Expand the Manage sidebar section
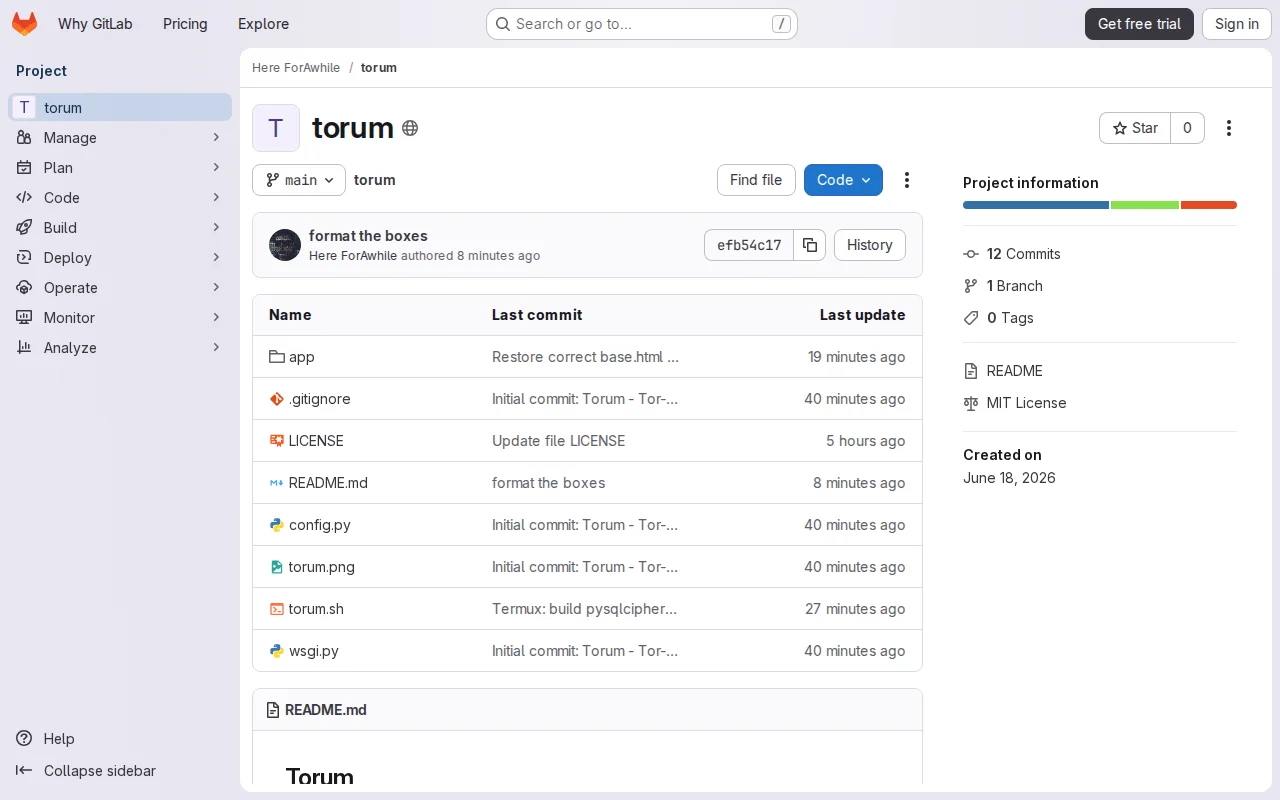 (x=120, y=137)
